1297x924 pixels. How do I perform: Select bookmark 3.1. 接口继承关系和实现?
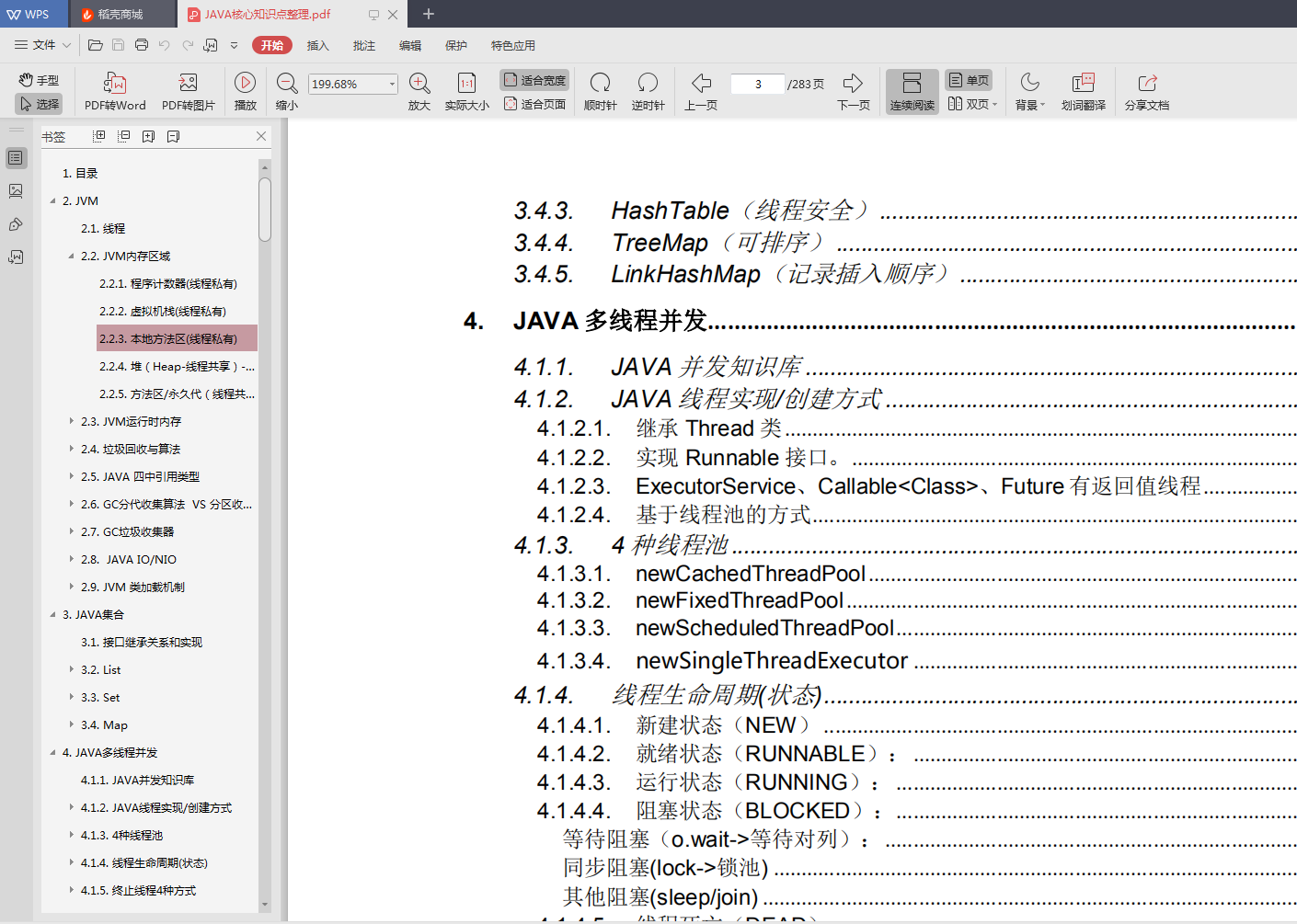pyautogui.click(x=142, y=642)
